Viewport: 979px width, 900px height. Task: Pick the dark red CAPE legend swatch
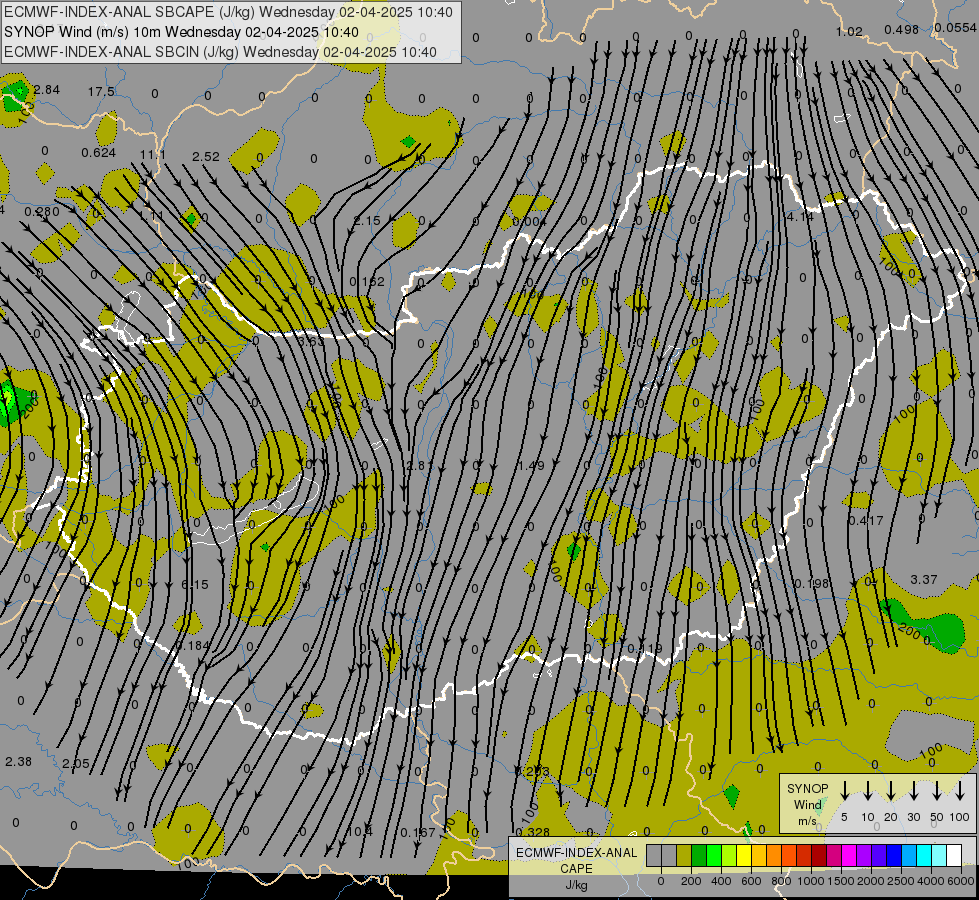click(819, 856)
